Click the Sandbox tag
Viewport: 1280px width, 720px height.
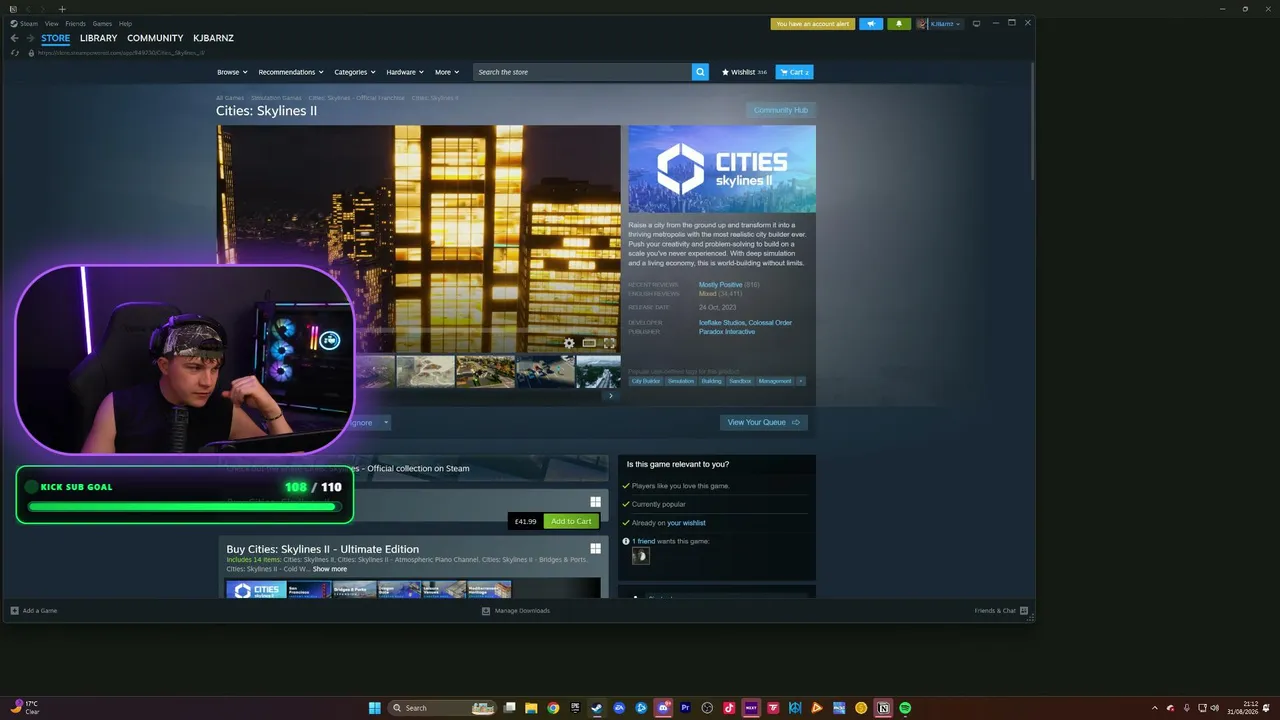tap(740, 381)
